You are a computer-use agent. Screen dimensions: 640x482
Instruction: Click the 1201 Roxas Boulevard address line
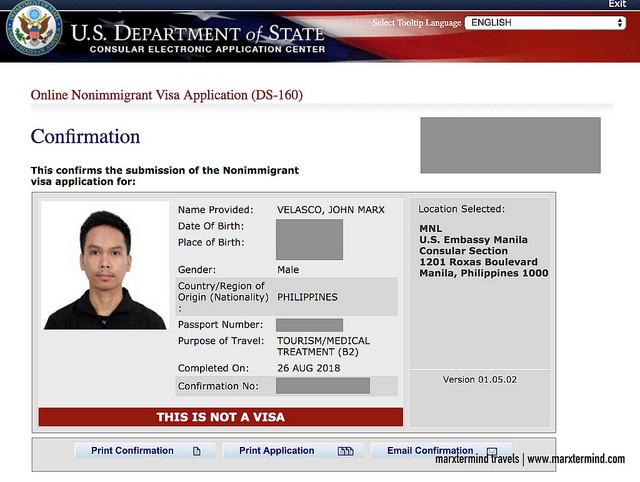tap(478, 262)
